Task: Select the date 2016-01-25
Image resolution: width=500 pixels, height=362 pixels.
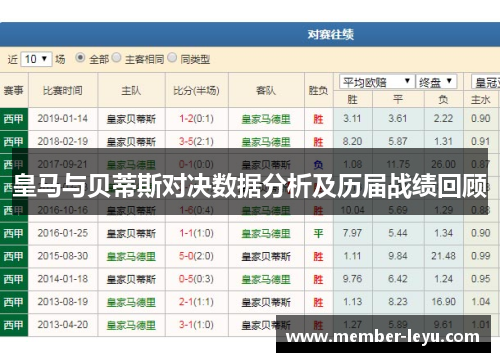Action: click(63, 233)
